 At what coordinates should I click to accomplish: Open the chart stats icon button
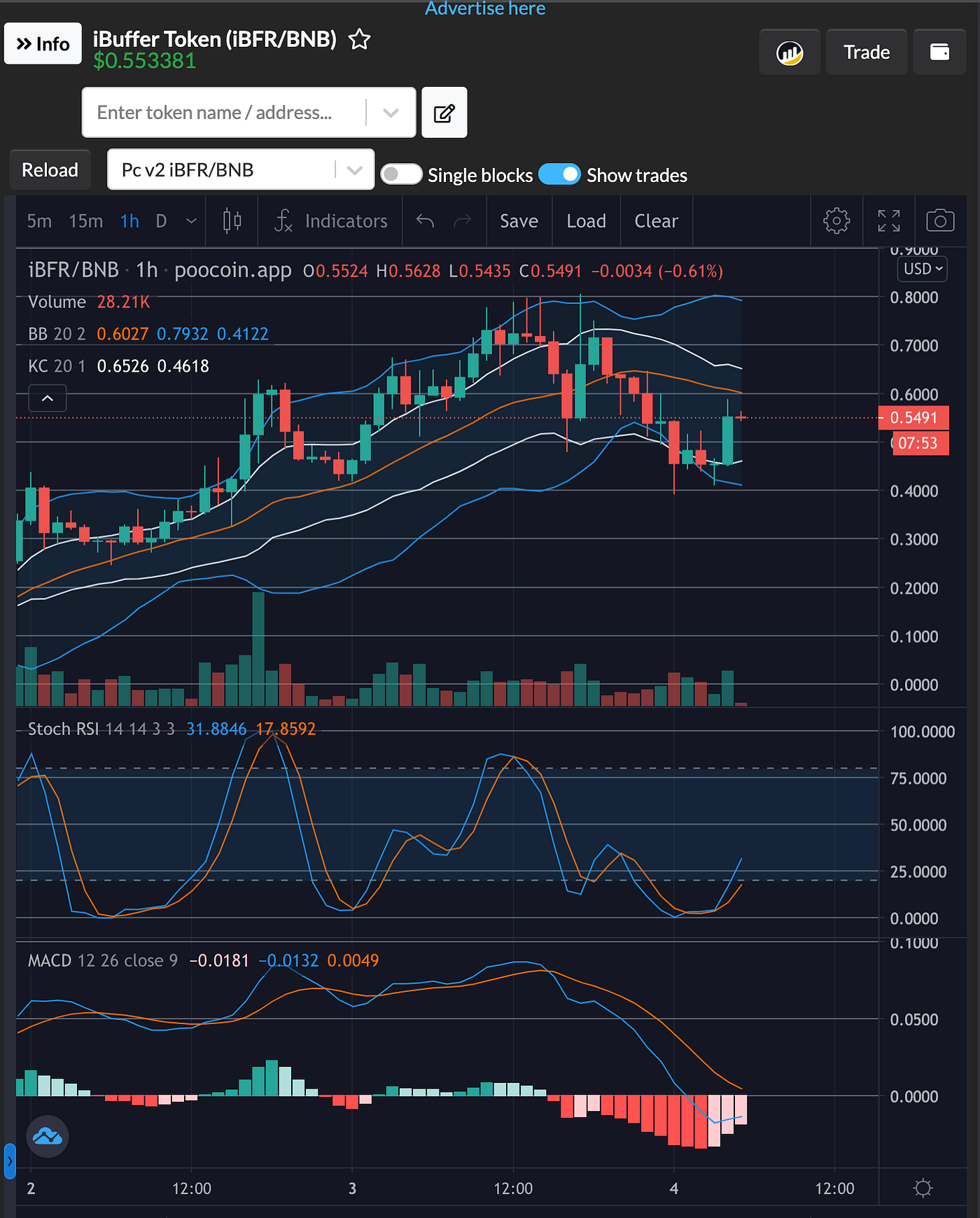(x=790, y=52)
